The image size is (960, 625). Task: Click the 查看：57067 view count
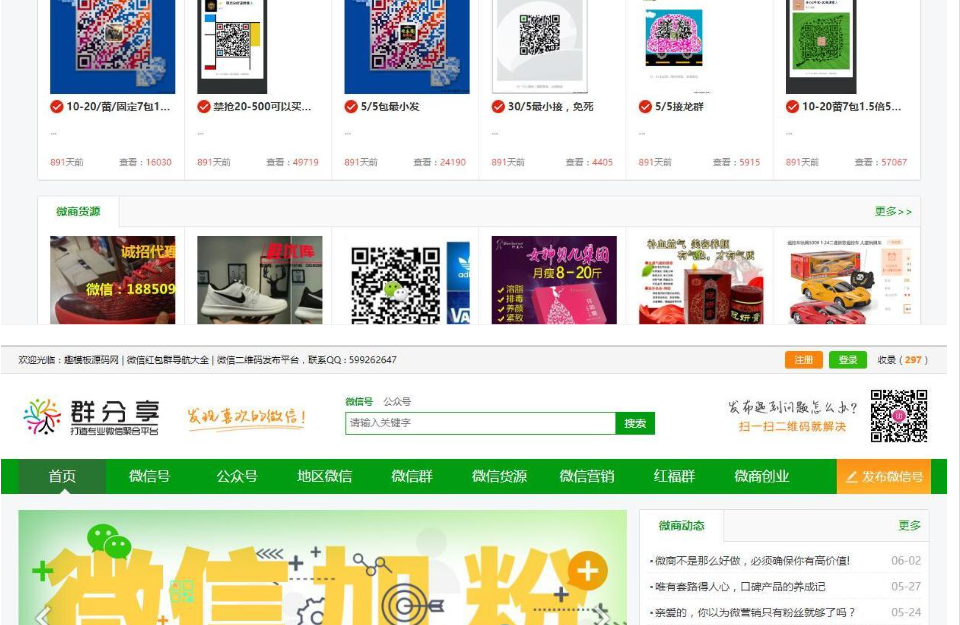[880, 162]
